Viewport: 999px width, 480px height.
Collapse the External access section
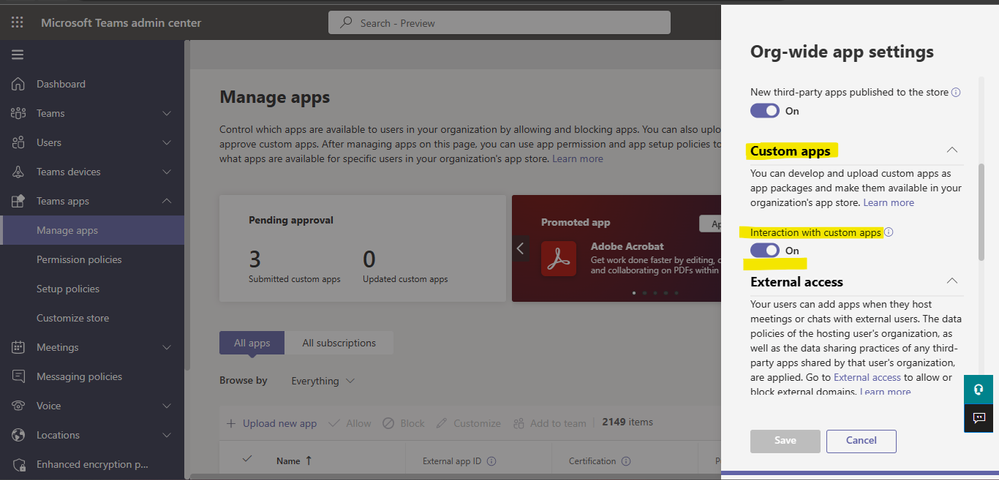[x=952, y=281]
